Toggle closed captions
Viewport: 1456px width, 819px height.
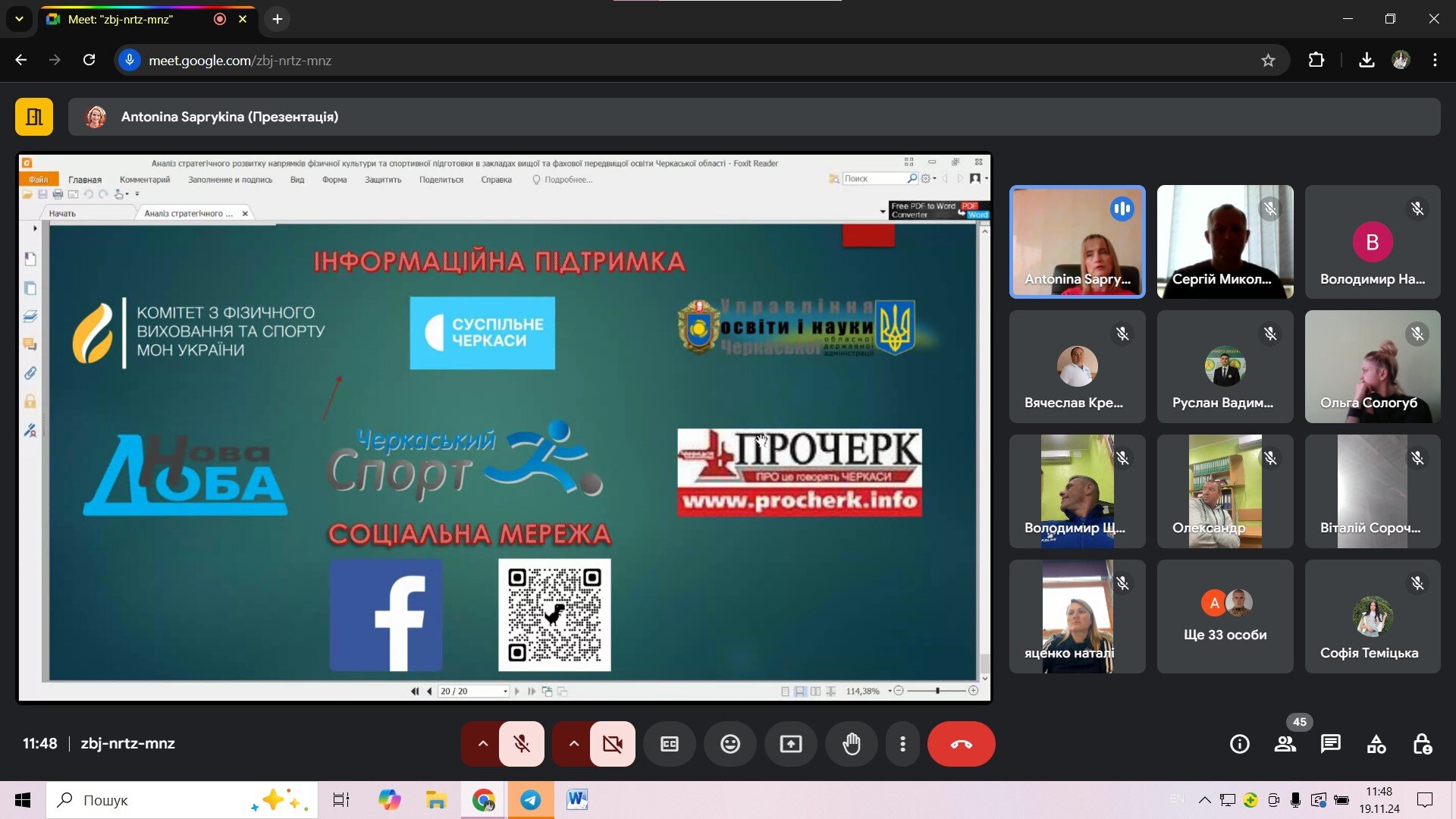click(670, 744)
